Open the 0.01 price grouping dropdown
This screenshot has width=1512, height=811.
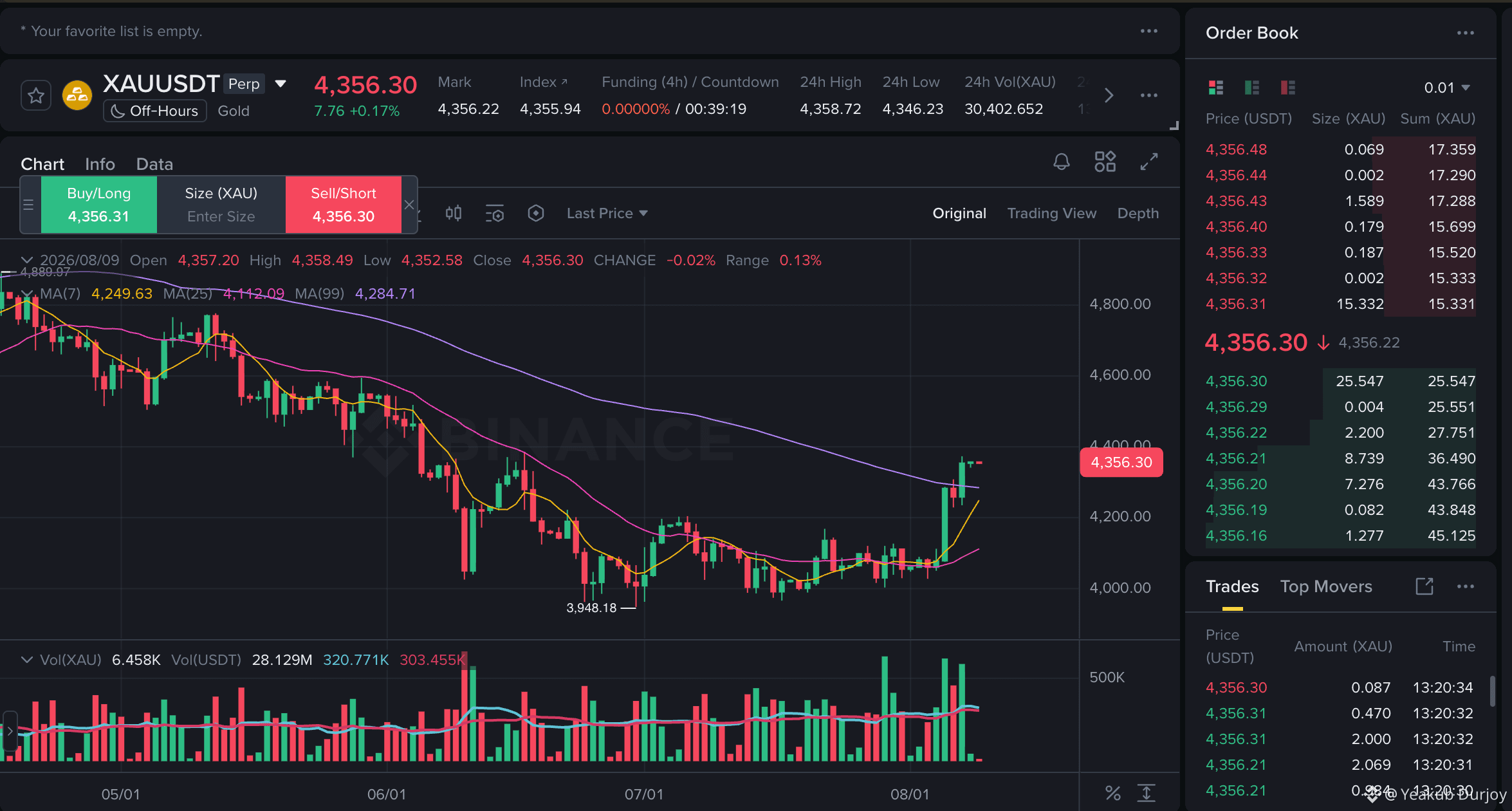click(x=1447, y=88)
